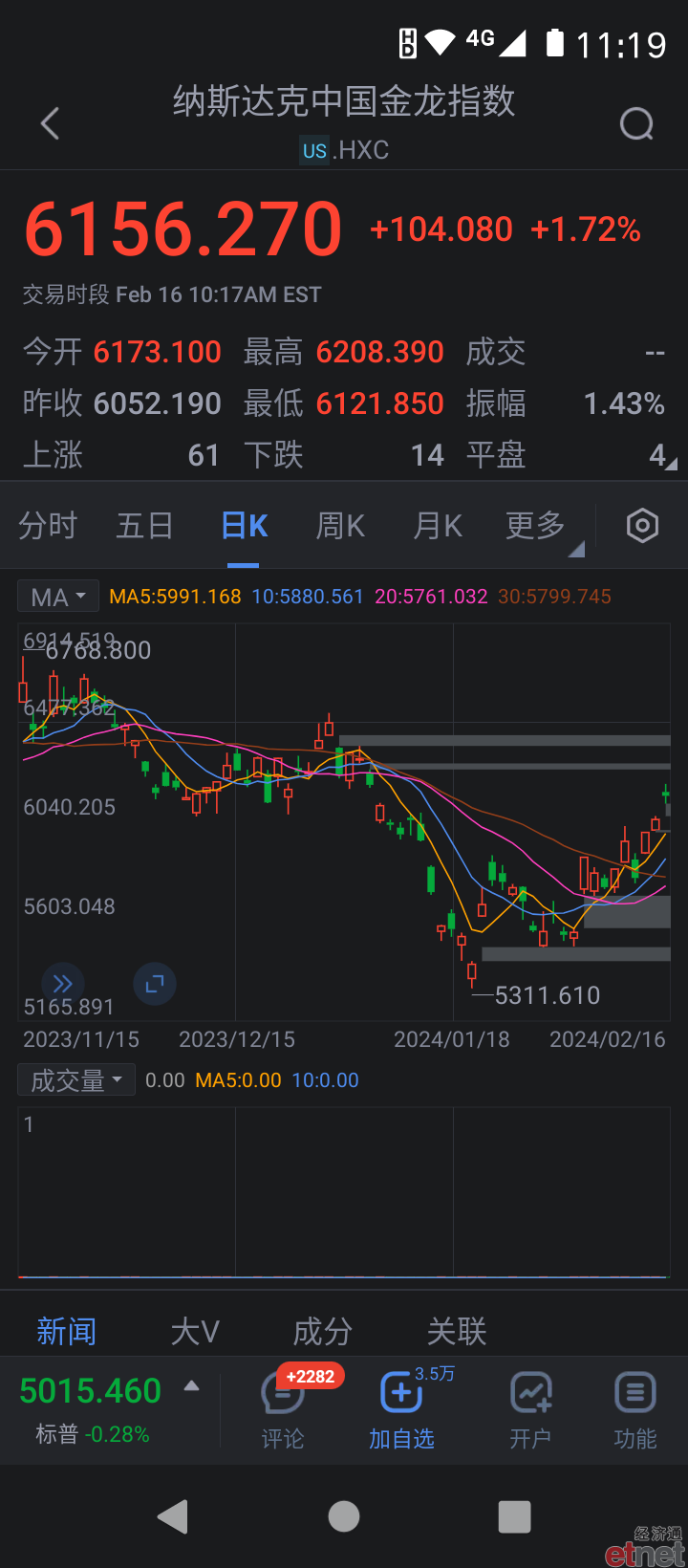Tap Android recent apps button
688x1568 pixels.
[515, 1516]
